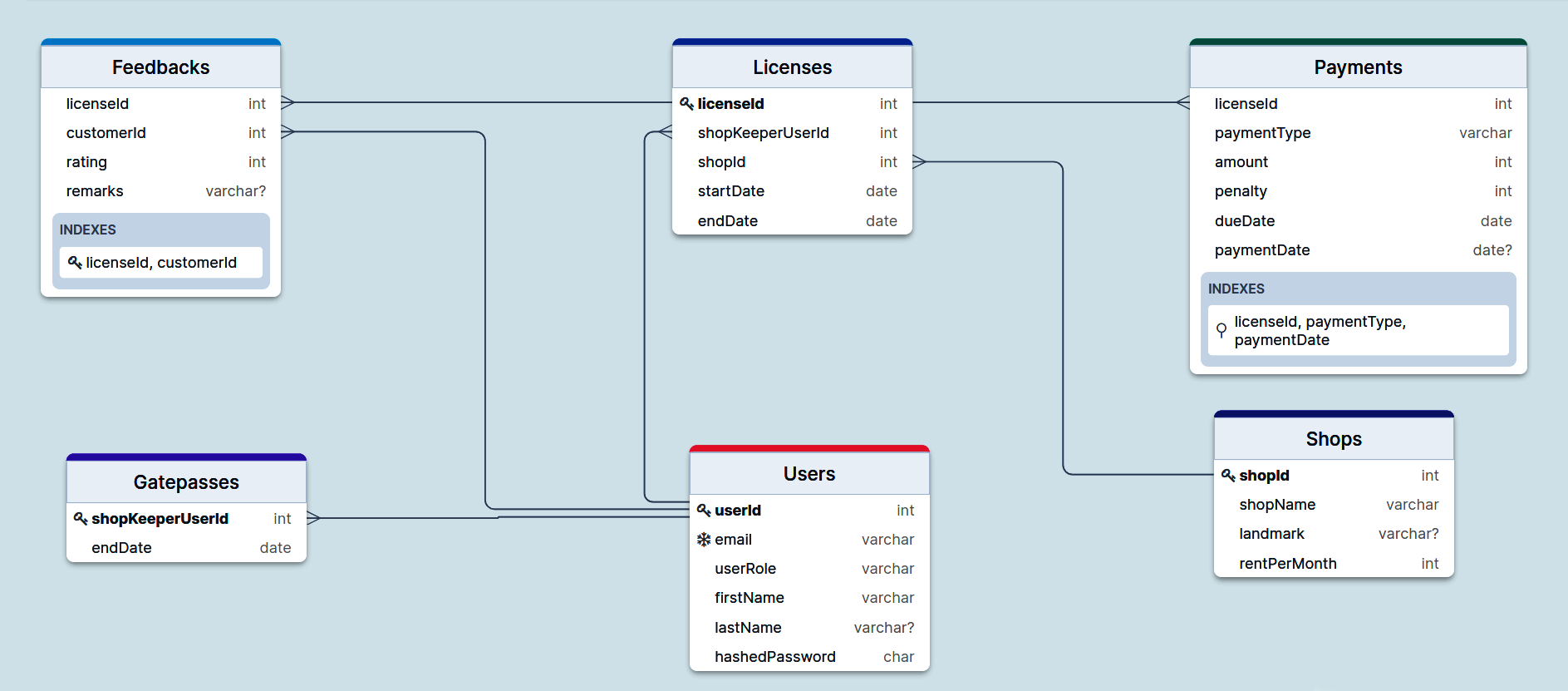
Task: Click the hashedPassword column in Users
Action: tap(809, 657)
